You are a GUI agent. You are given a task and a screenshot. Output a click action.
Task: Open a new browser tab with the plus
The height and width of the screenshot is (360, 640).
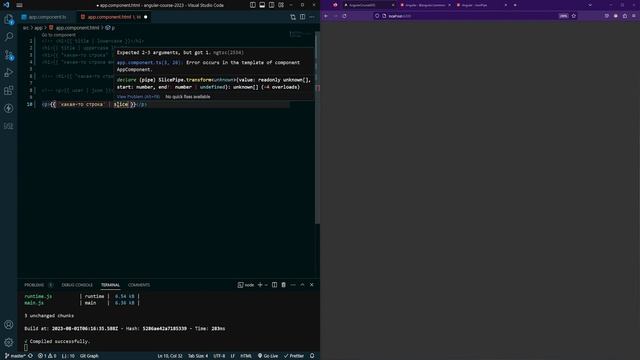click(x=515, y=5)
